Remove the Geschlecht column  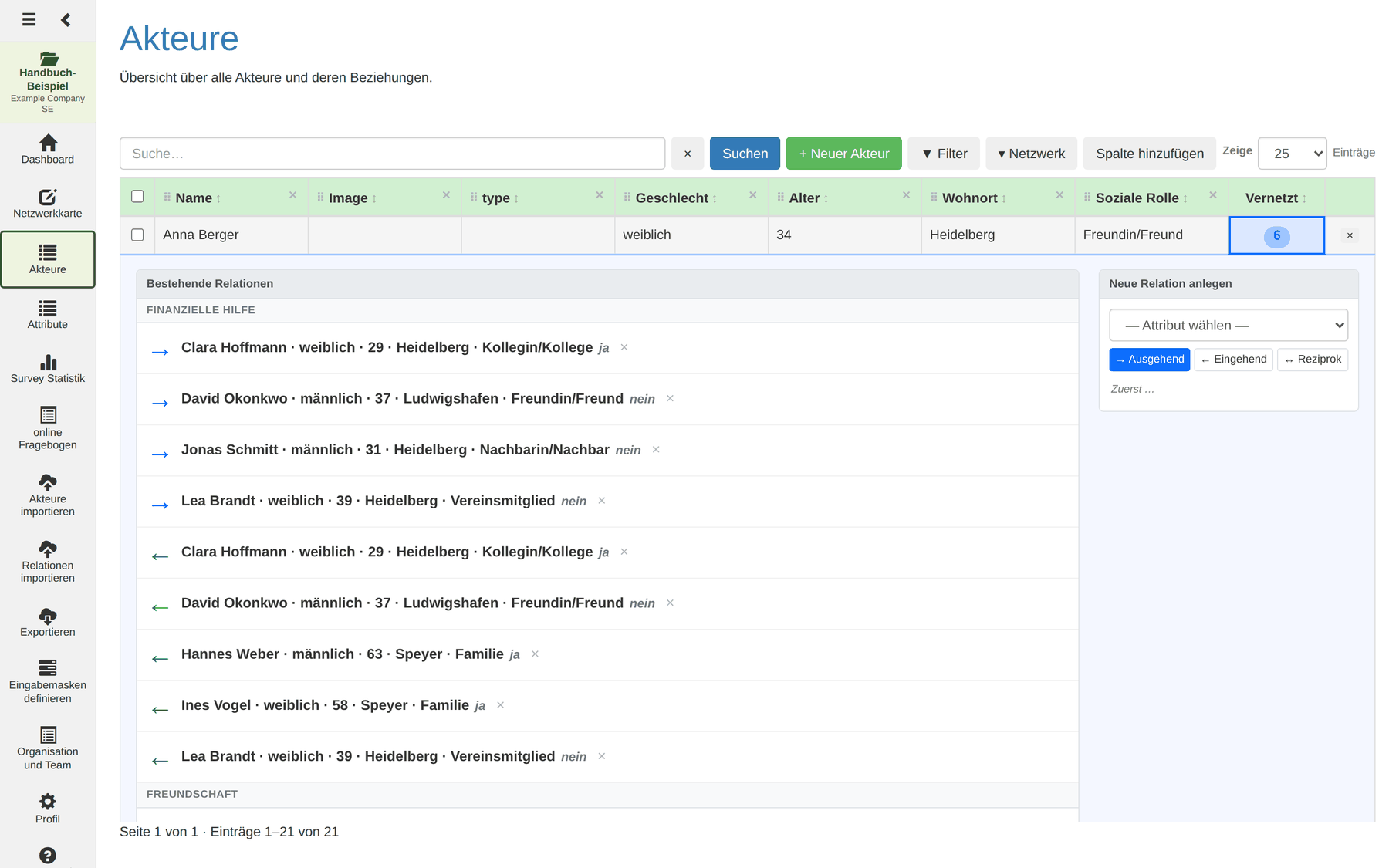[x=752, y=195]
